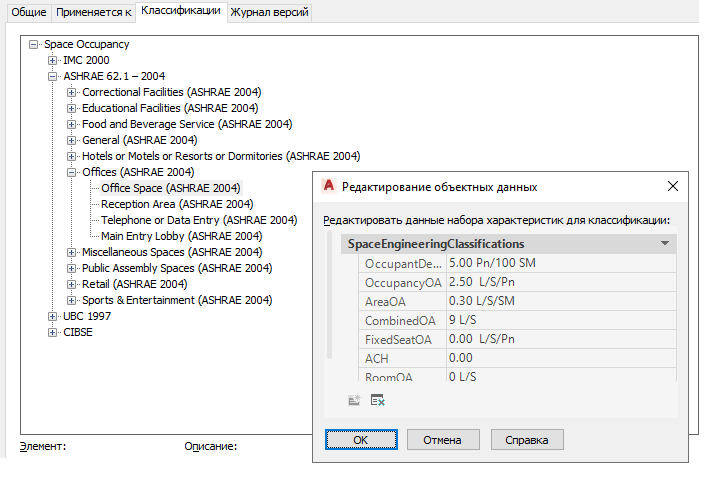Click the SpaceEngineeringClassifications header
This screenshot has width=709, height=487.
[509, 244]
